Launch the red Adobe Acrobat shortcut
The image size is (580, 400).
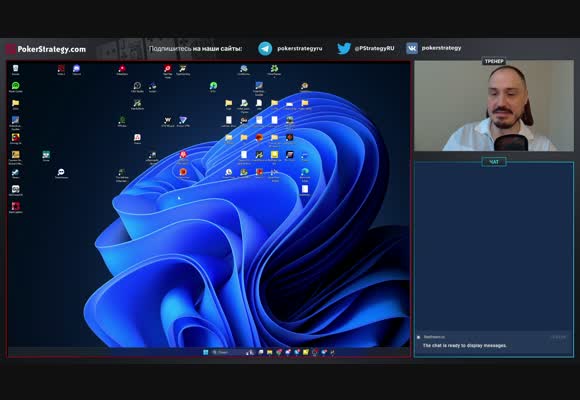(x=137, y=139)
